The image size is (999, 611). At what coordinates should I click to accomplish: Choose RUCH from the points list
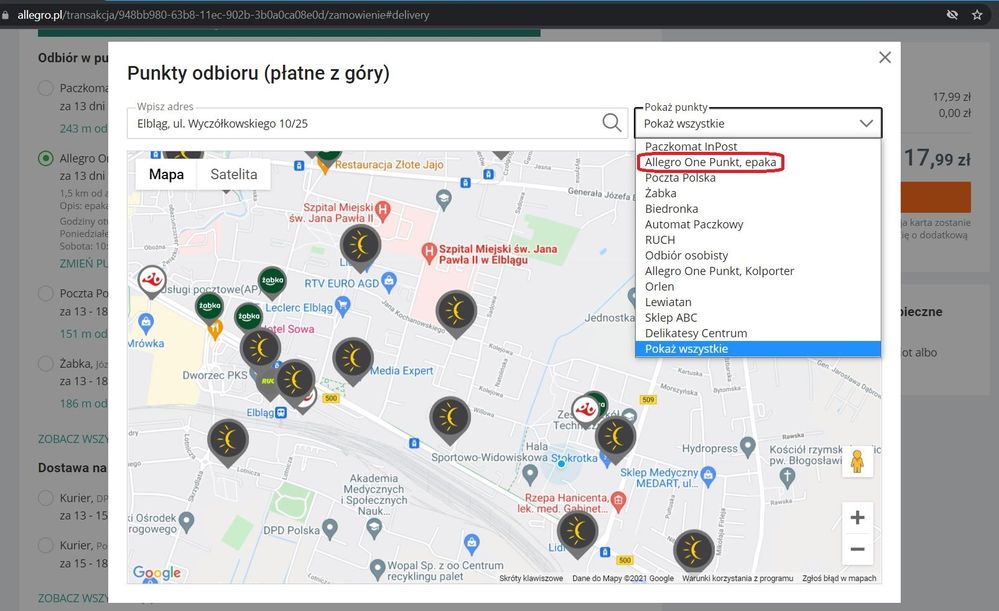click(x=758, y=240)
